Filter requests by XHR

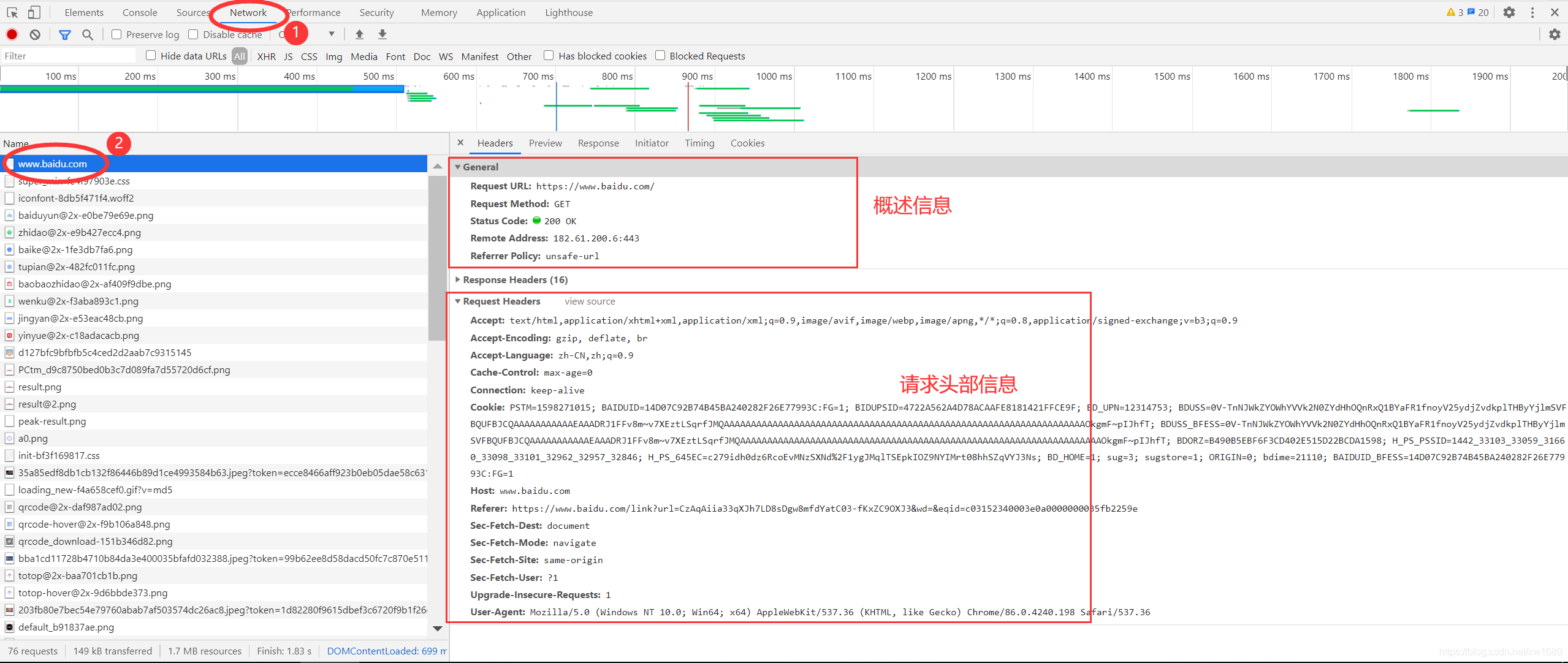[266, 56]
